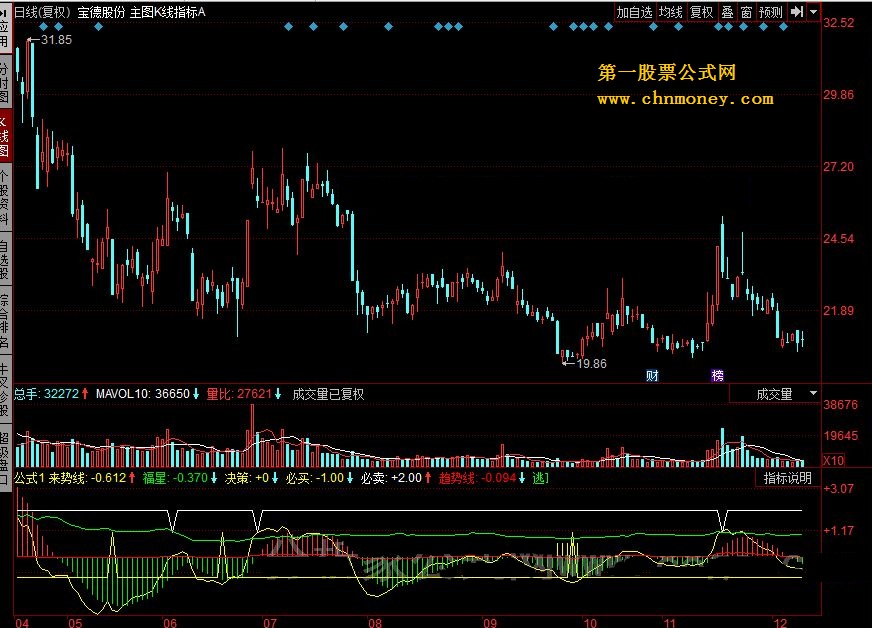
Task: Click the 日线(复权) period label
Action: (x=42, y=12)
